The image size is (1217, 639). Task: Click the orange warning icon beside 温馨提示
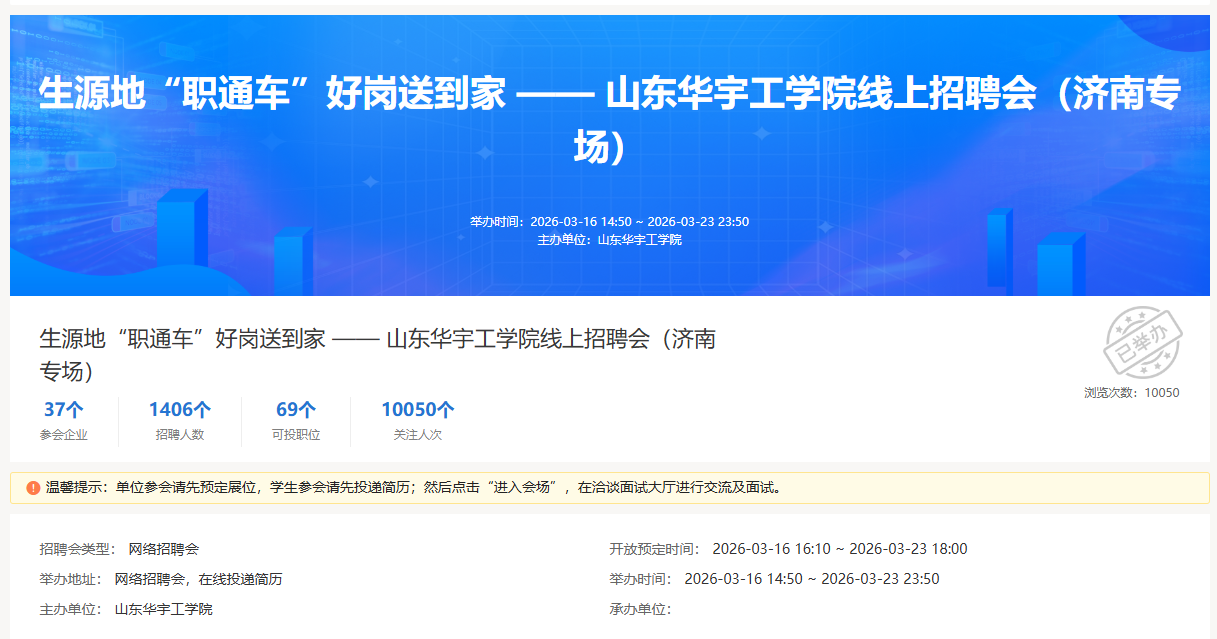pyautogui.click(x=33, y=488)
